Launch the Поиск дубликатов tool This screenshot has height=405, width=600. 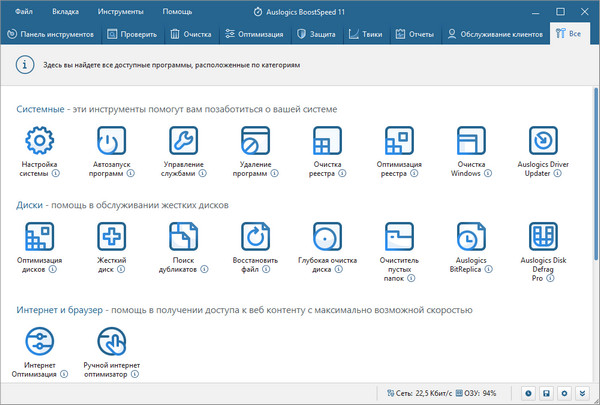[184, 236]
